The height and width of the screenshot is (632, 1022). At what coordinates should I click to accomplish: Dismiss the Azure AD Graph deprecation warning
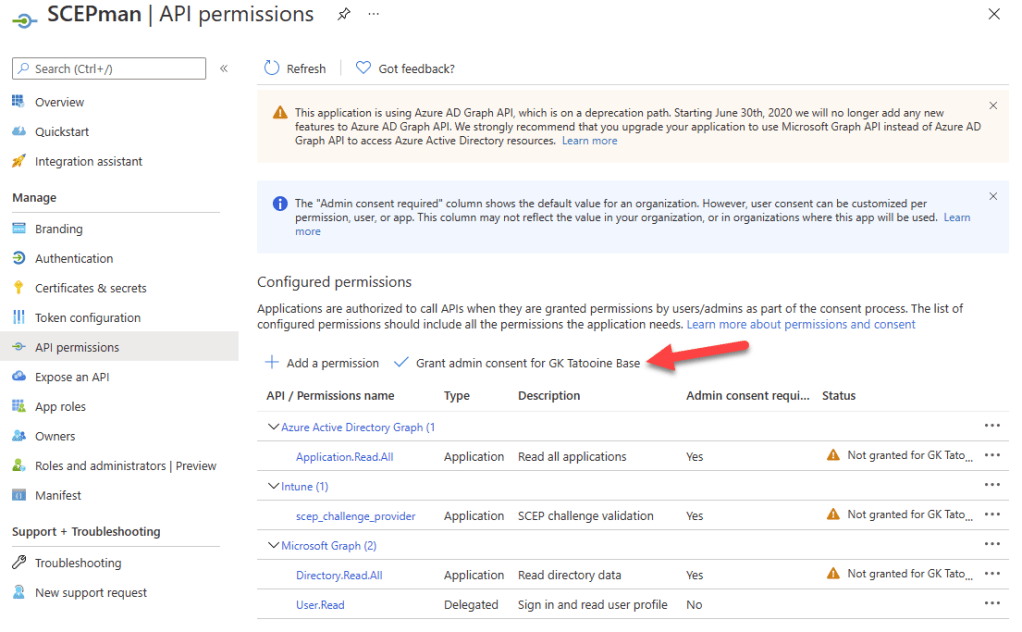pyautogui.click(x=993, y=105)
